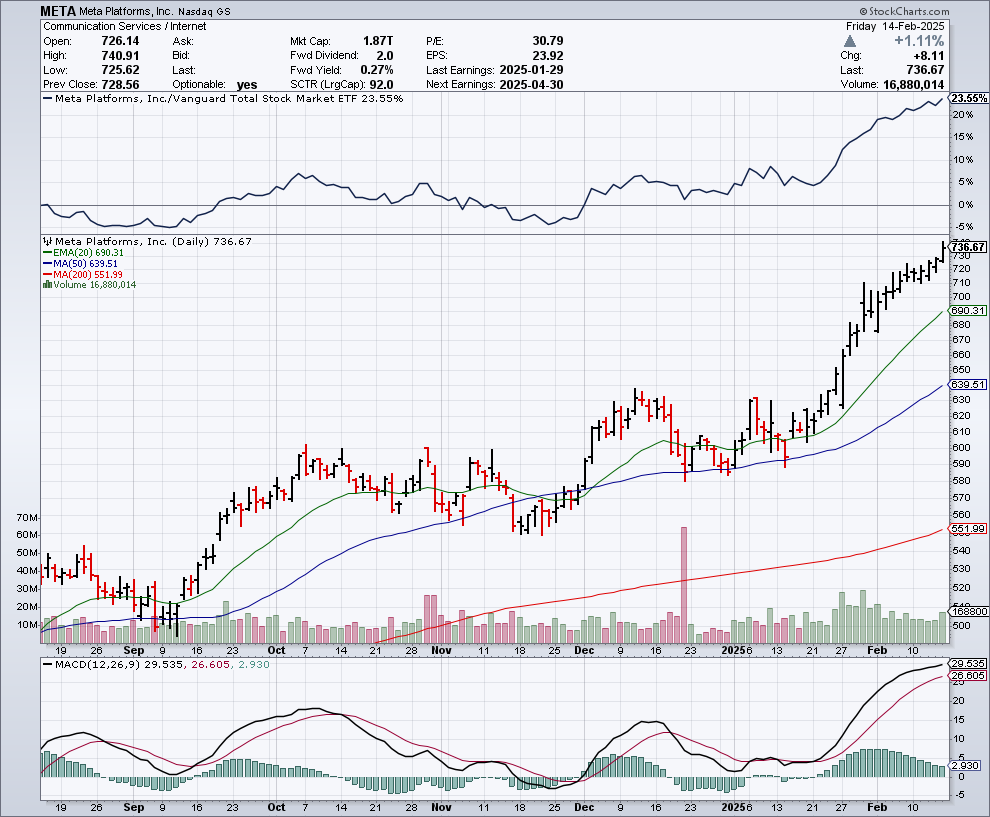990x817 pixels.
Task: Click the date Friday 14-Feb-2025
Action: (895, 27)
